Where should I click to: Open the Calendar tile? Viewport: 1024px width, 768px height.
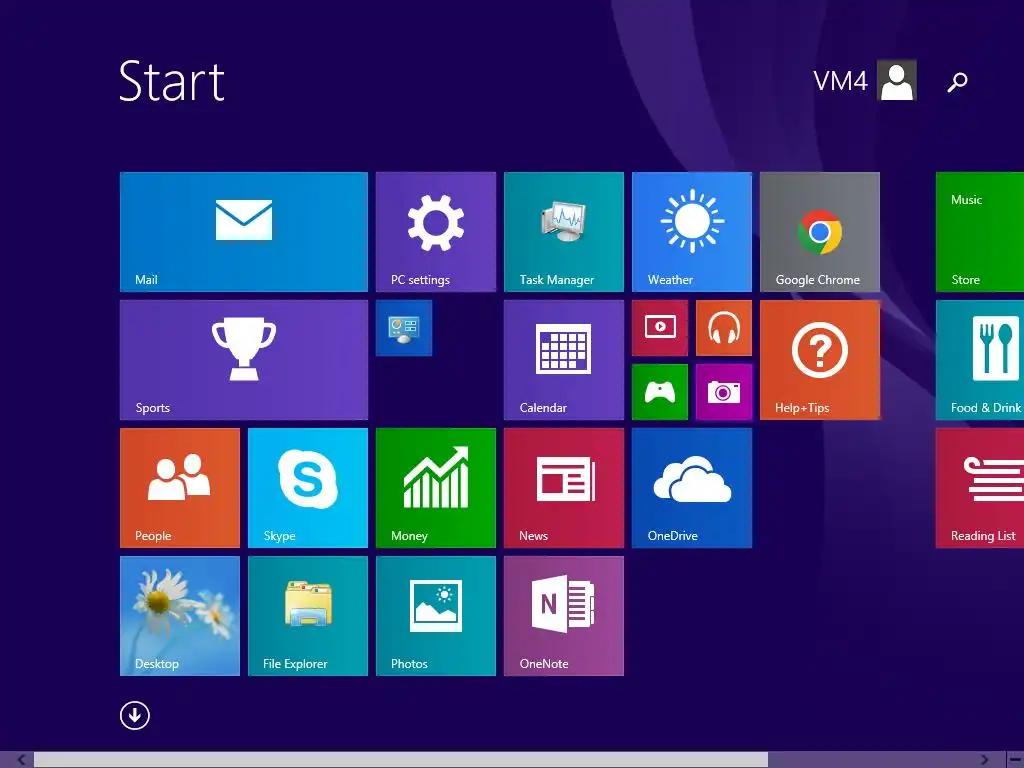564,360
